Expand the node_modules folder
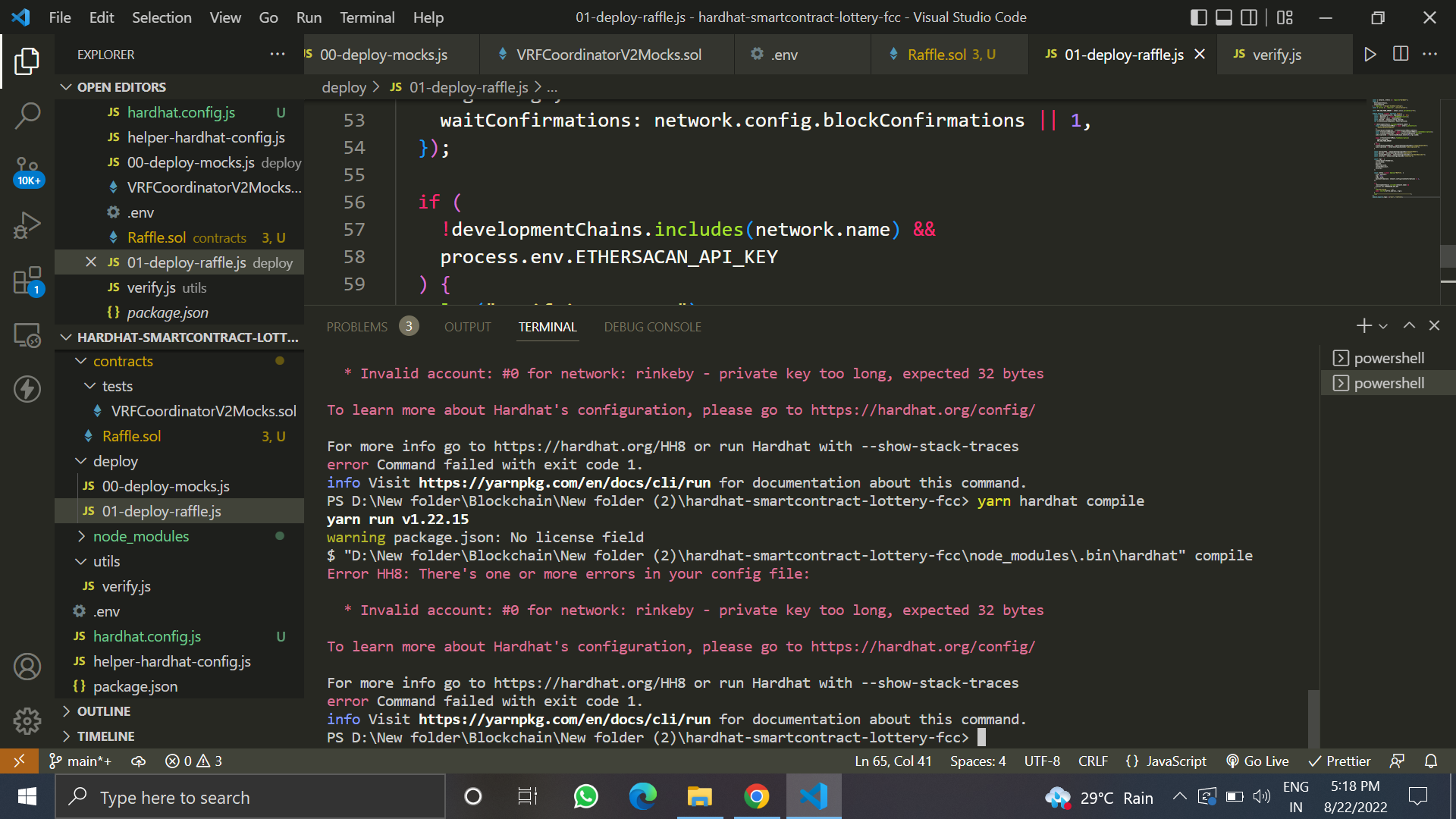This screenshot has width=1456, height=819. 179,536
